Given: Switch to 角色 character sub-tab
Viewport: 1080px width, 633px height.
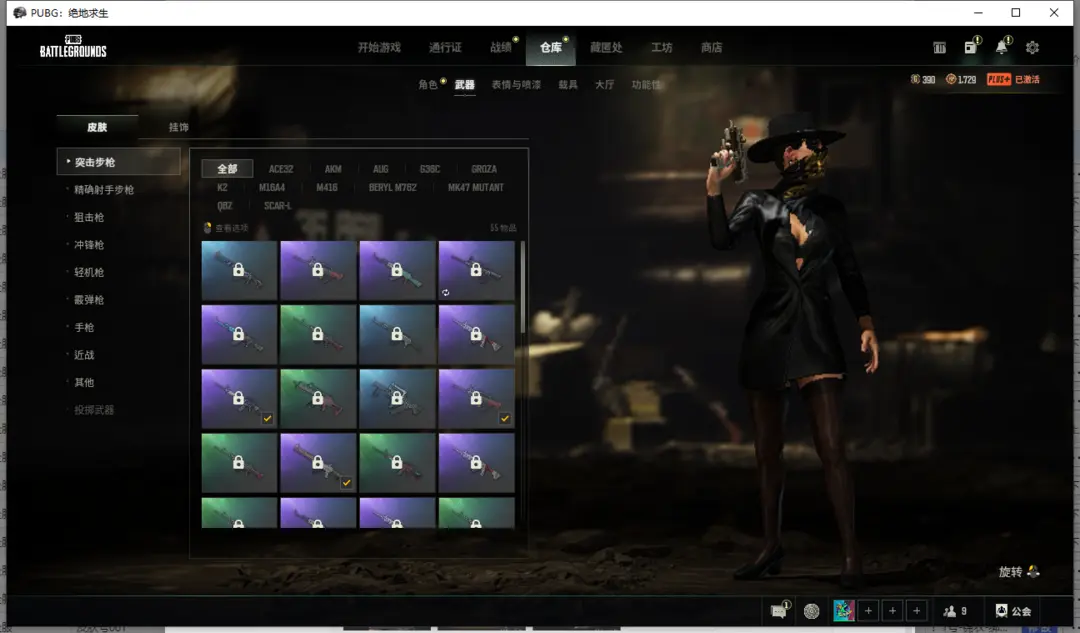Looking at the screenshot, I should pos(428,85).
